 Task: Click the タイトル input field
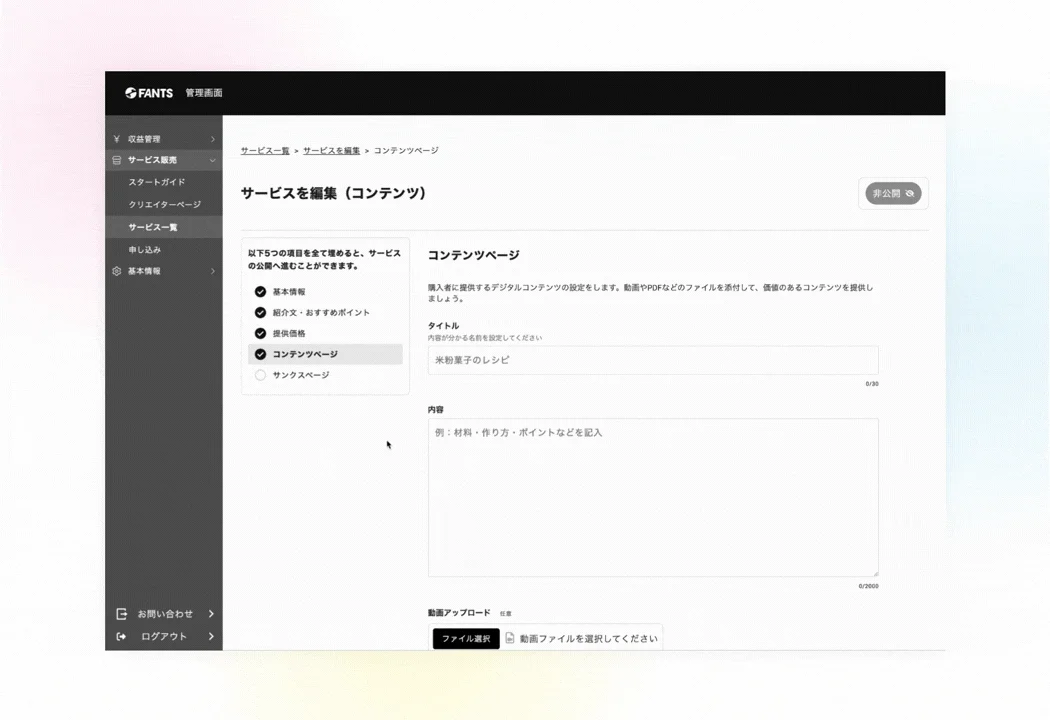(652, 360)
